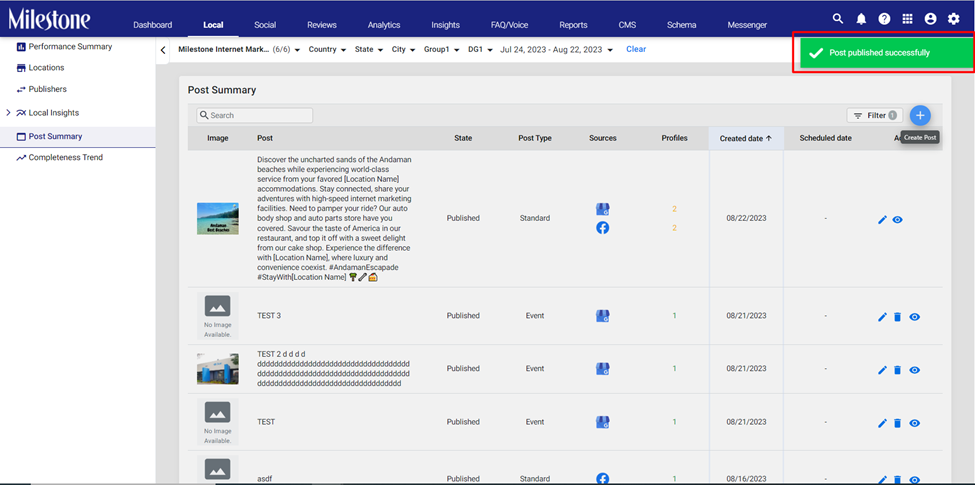The image size is (975, 485).
Task: Open the Messenger tab
Action: pyautogui.click(x=747, y=25)
